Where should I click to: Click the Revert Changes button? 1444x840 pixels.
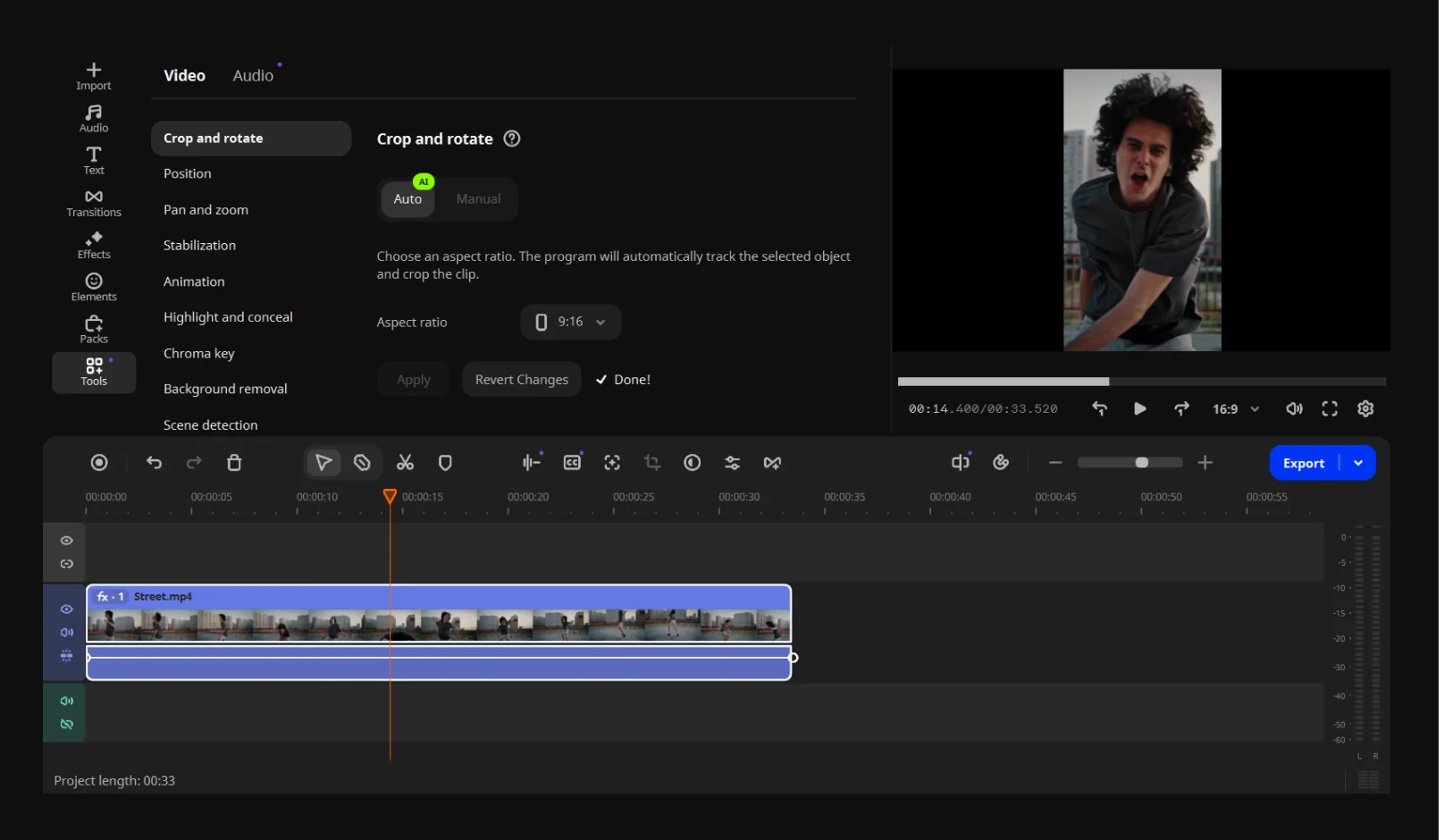click(522, 380)
